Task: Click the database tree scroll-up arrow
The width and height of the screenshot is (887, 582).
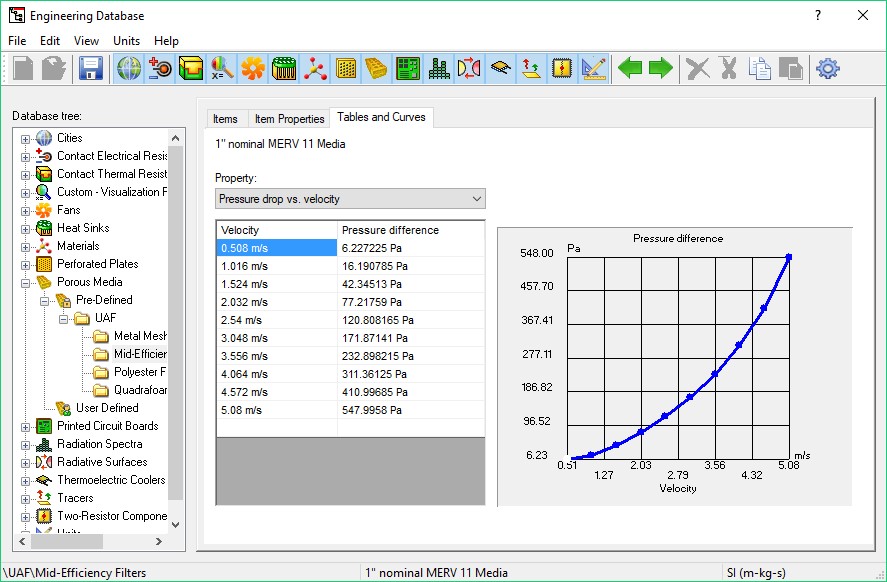Action: point(175,138)
